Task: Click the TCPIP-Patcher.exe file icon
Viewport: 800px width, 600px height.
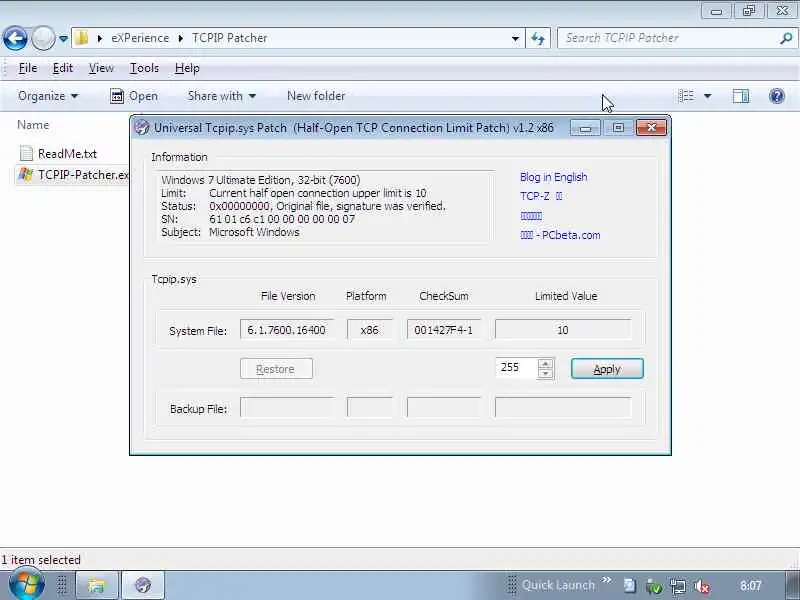Action: (26, 175)
